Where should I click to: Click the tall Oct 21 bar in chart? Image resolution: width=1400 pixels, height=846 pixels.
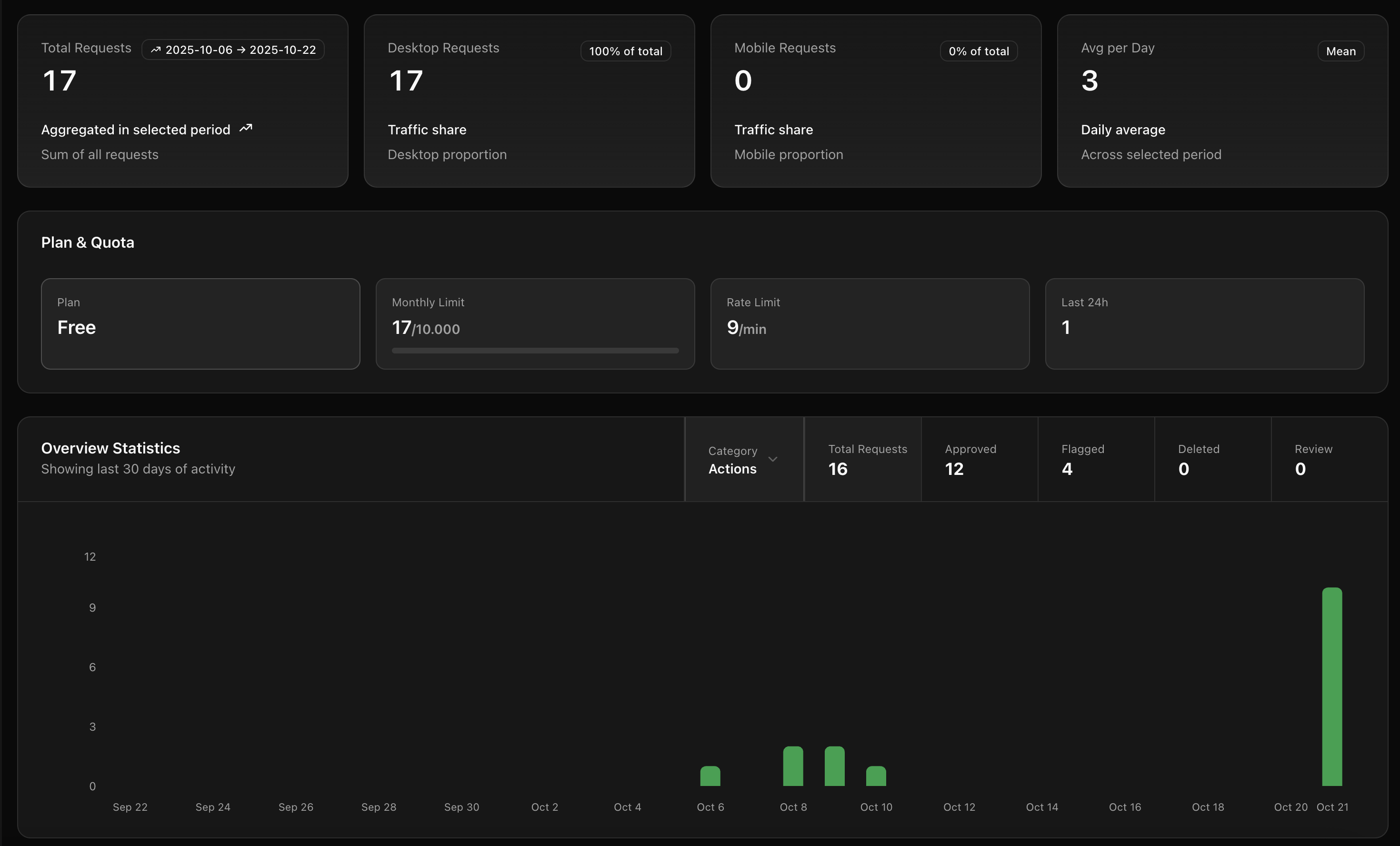click(x=1332, y=687)
